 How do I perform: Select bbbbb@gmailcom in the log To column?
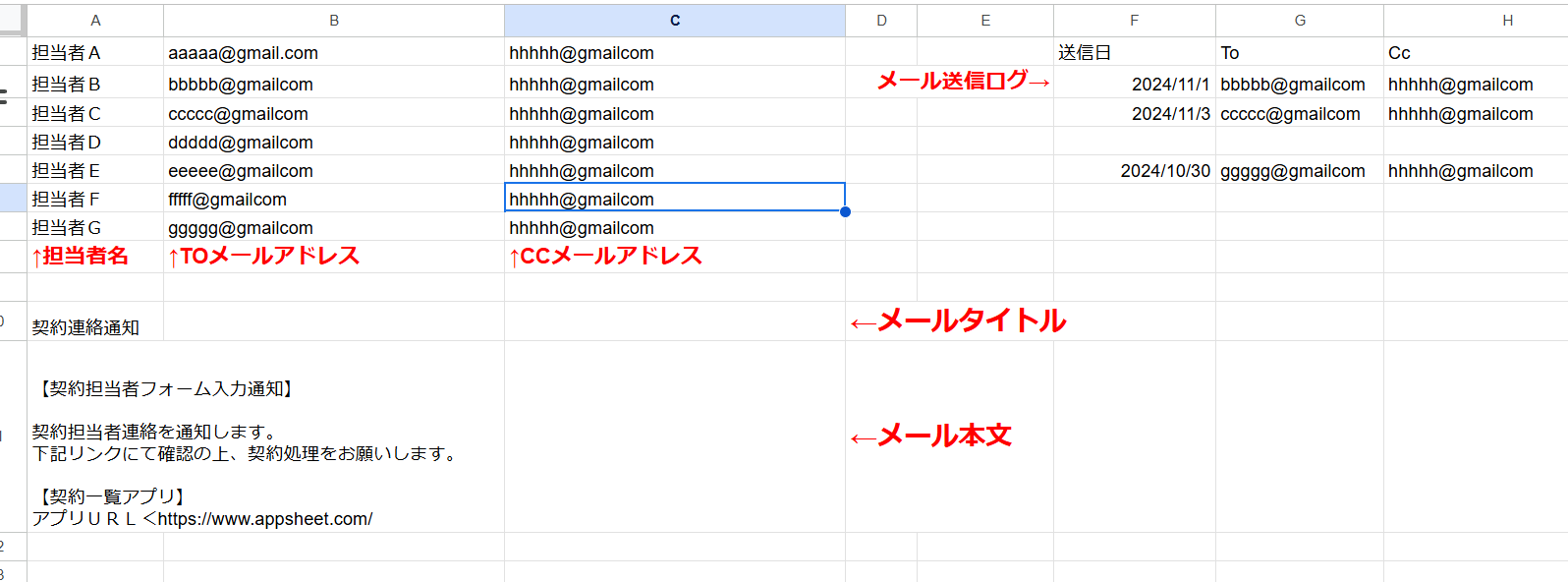1300,84
